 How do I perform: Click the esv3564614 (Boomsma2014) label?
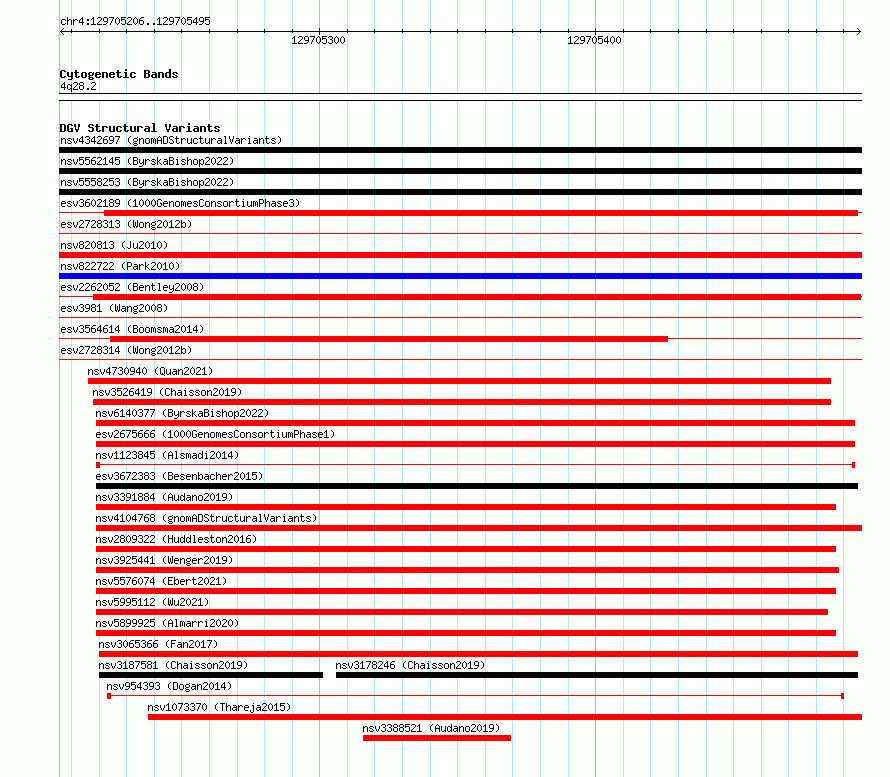[x=132, y=329]
